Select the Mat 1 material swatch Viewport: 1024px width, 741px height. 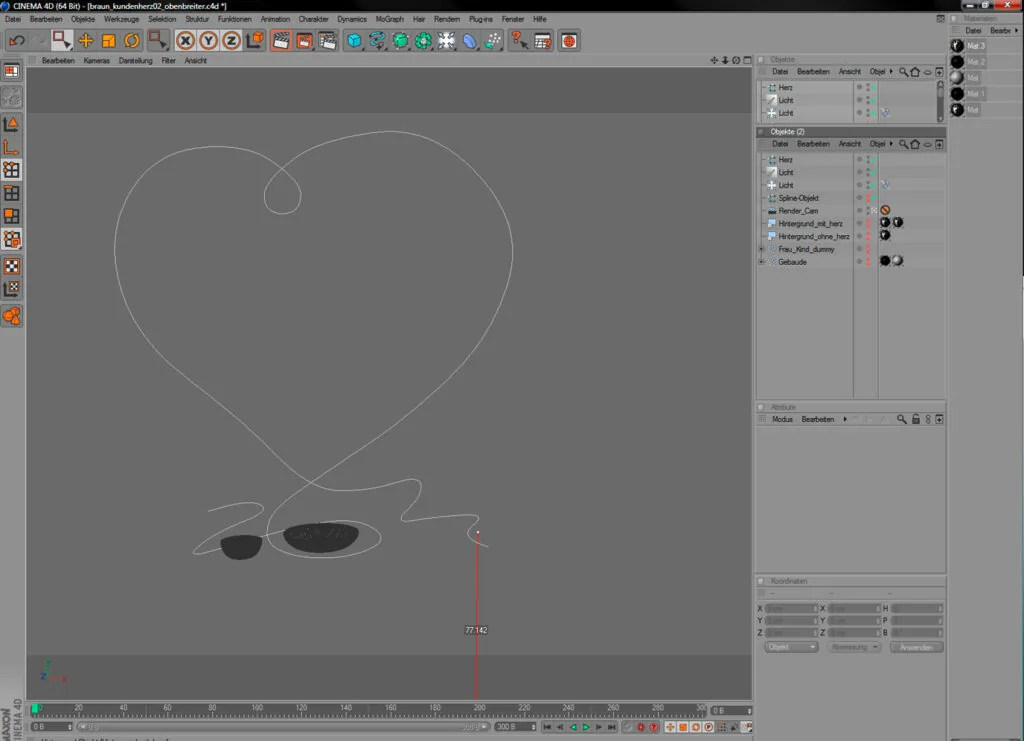click(957, 94)
